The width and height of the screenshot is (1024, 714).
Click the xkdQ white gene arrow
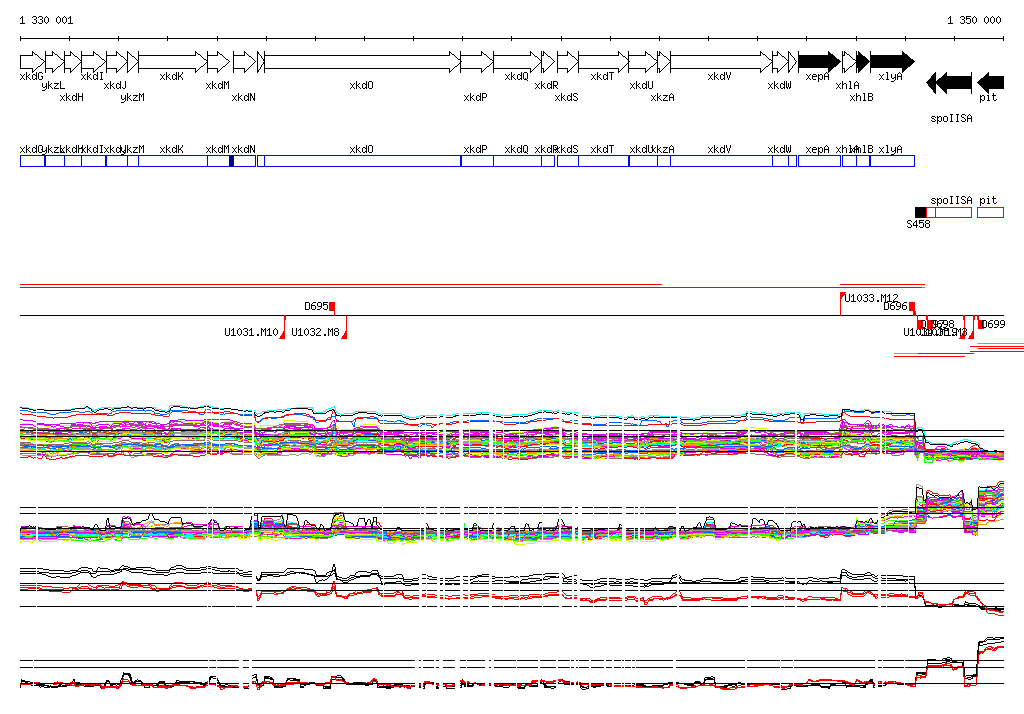tap(517, 62)
